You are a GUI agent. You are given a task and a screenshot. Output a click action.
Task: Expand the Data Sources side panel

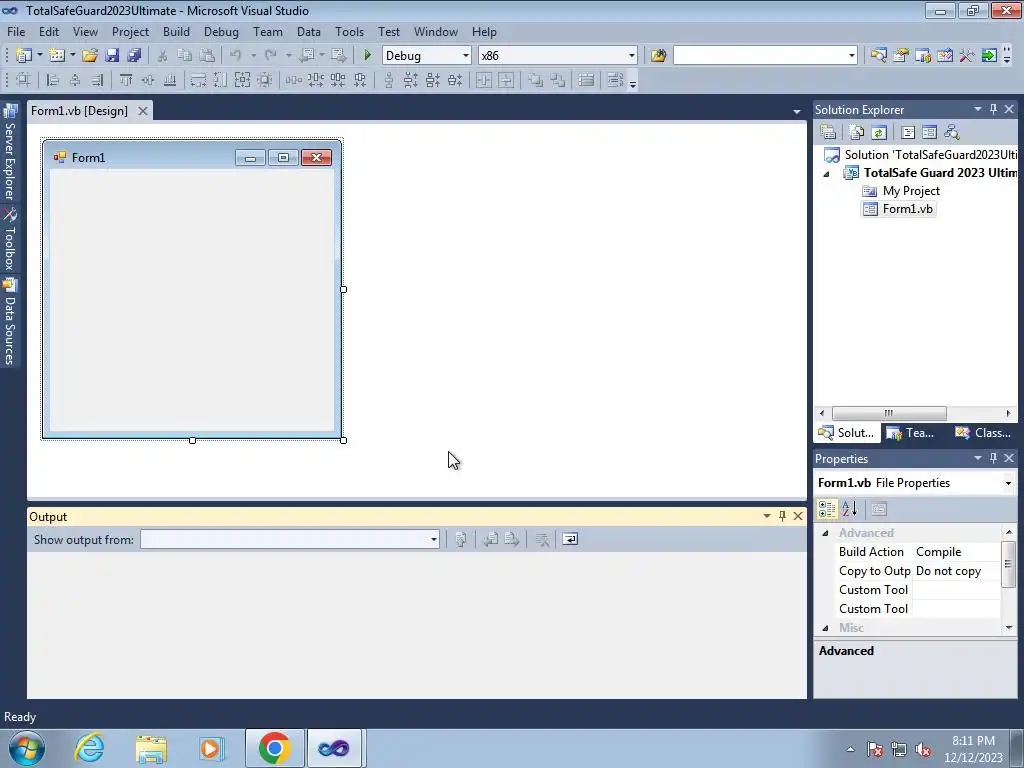pos(10,322)
